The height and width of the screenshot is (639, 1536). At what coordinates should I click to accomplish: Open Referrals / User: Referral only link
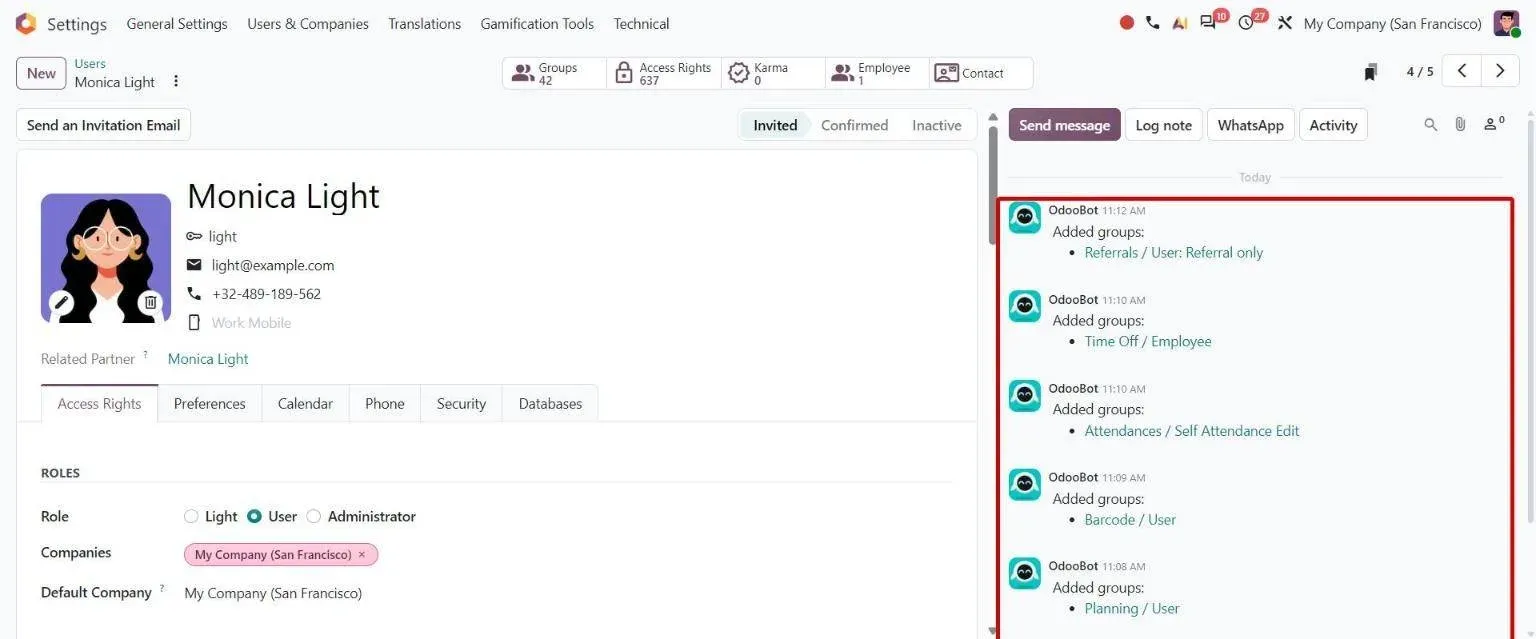click(1173, 252)
